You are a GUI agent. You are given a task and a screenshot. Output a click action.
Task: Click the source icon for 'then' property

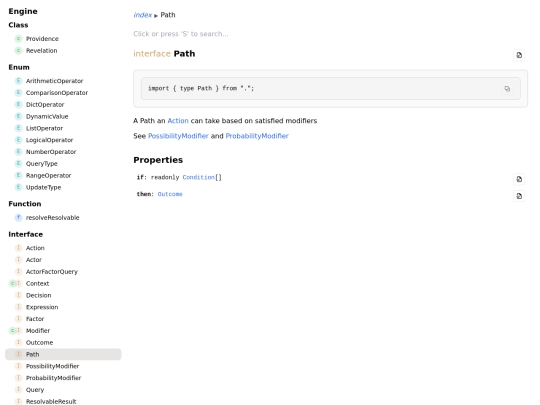519,196
